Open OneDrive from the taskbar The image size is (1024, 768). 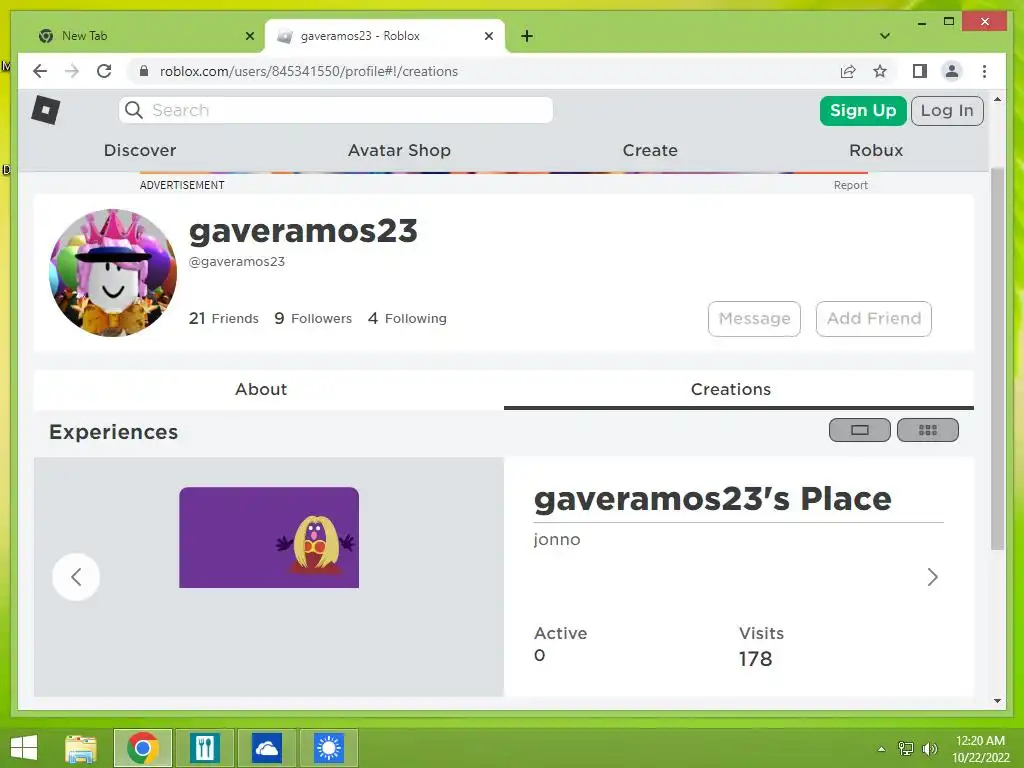pyautogui.click(x=266, y=748)
